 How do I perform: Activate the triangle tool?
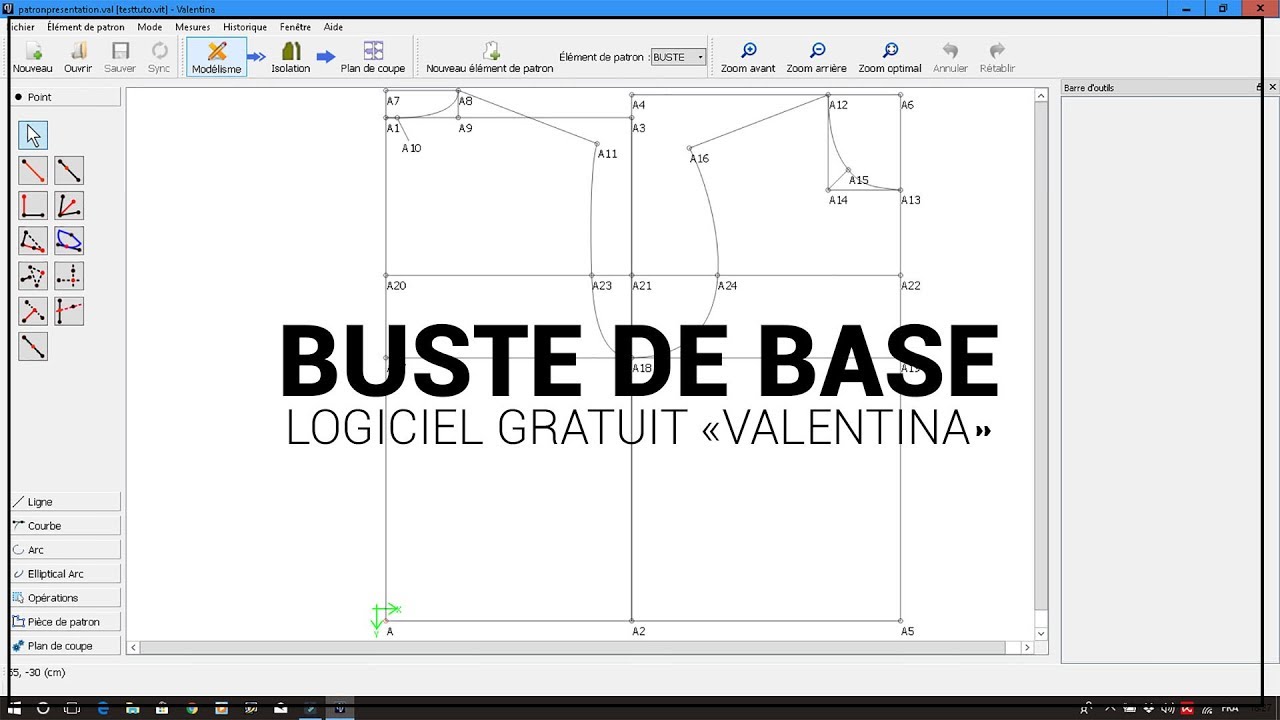[33, 276]
